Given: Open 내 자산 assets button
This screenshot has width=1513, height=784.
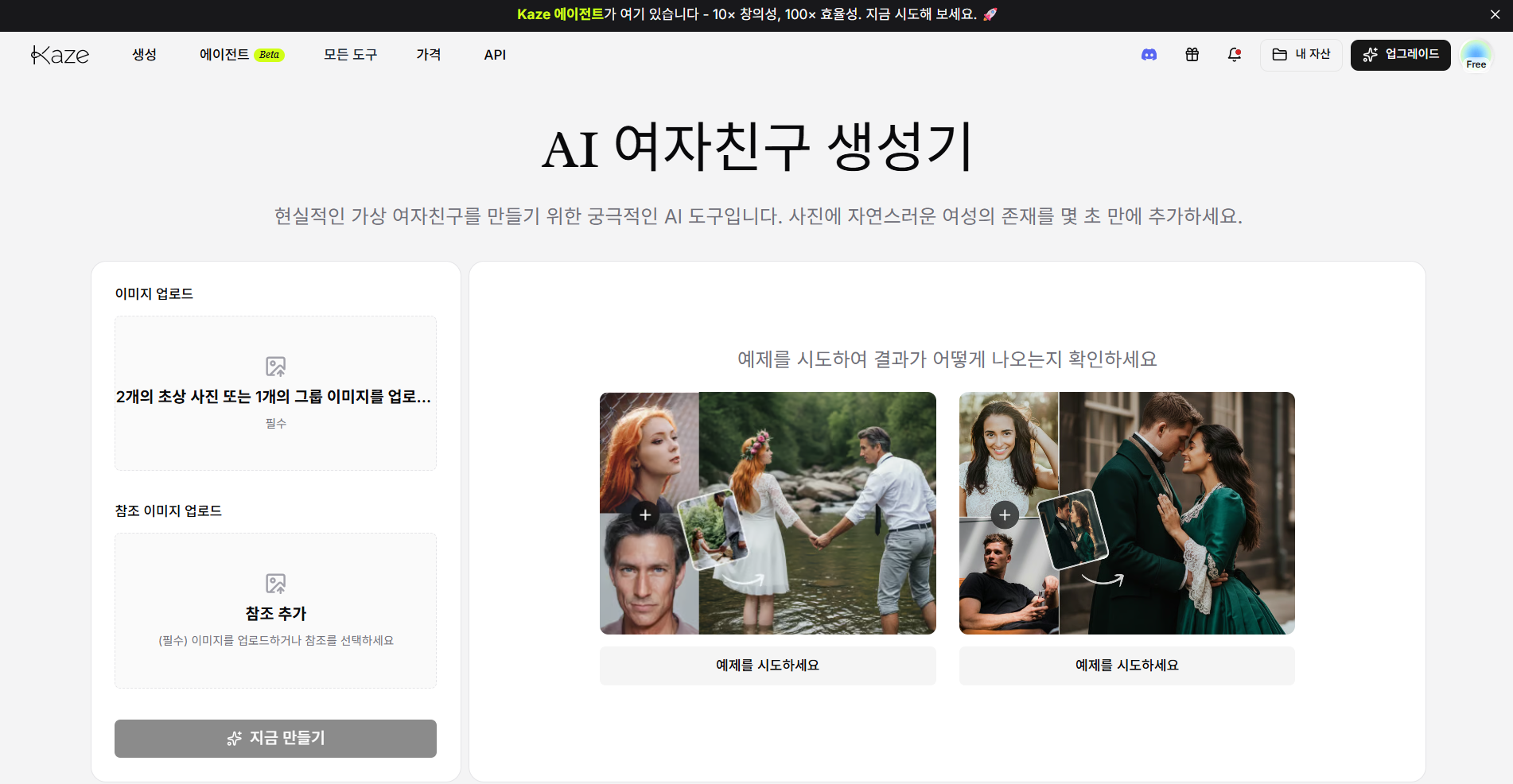Looking at the screenshot, I should tap(1301, 55).
